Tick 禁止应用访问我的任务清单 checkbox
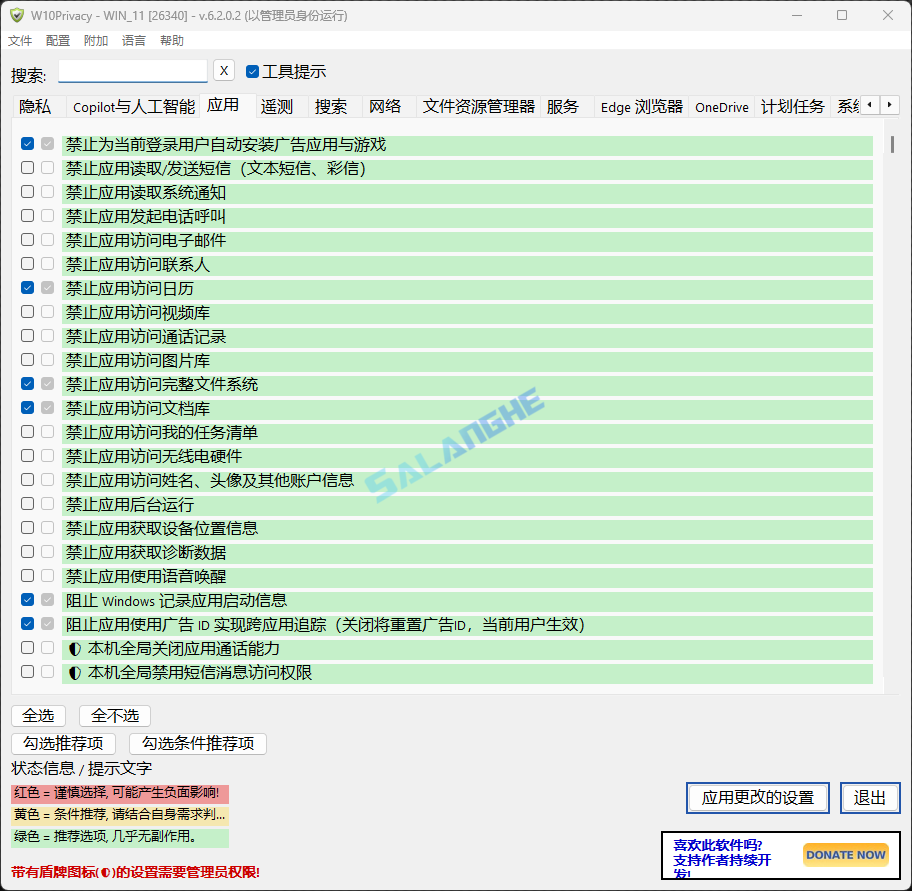This screenshot has height=891, width=912. 27,432
